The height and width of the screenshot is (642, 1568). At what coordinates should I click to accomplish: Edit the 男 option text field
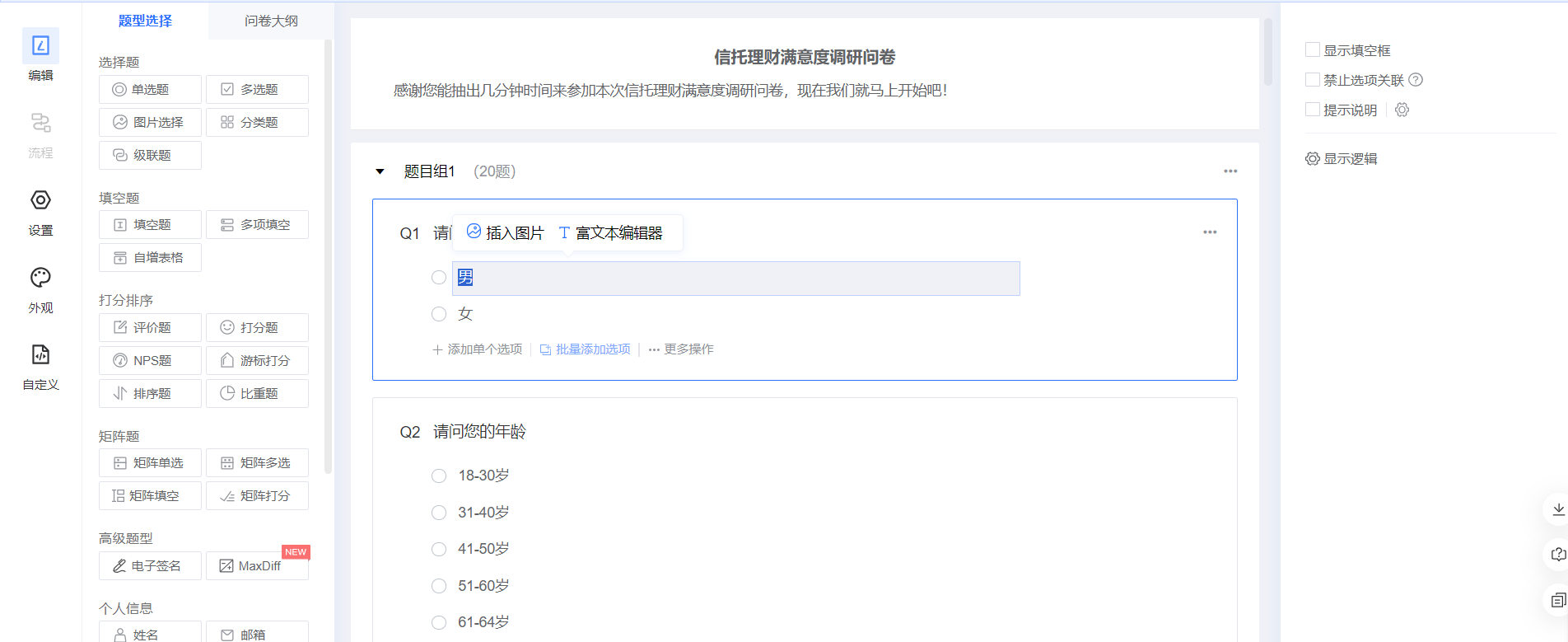click(x=736, y=279)
